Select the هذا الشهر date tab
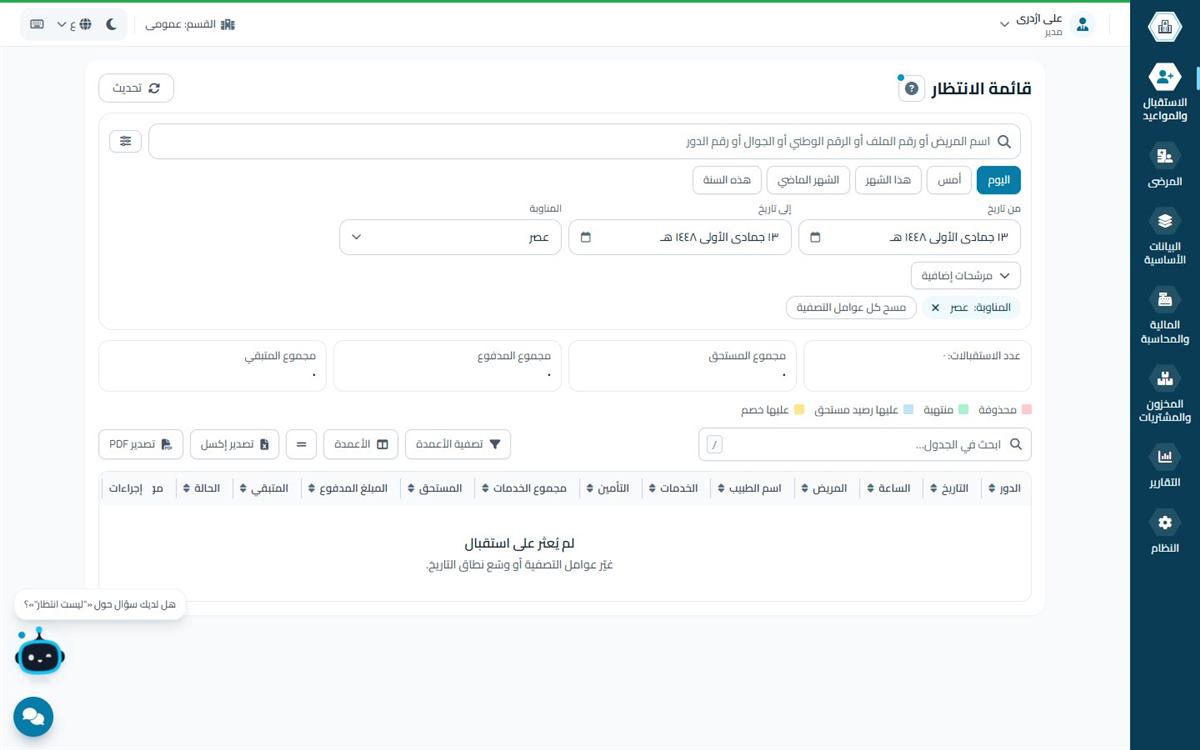 click(x=888, y=180)
